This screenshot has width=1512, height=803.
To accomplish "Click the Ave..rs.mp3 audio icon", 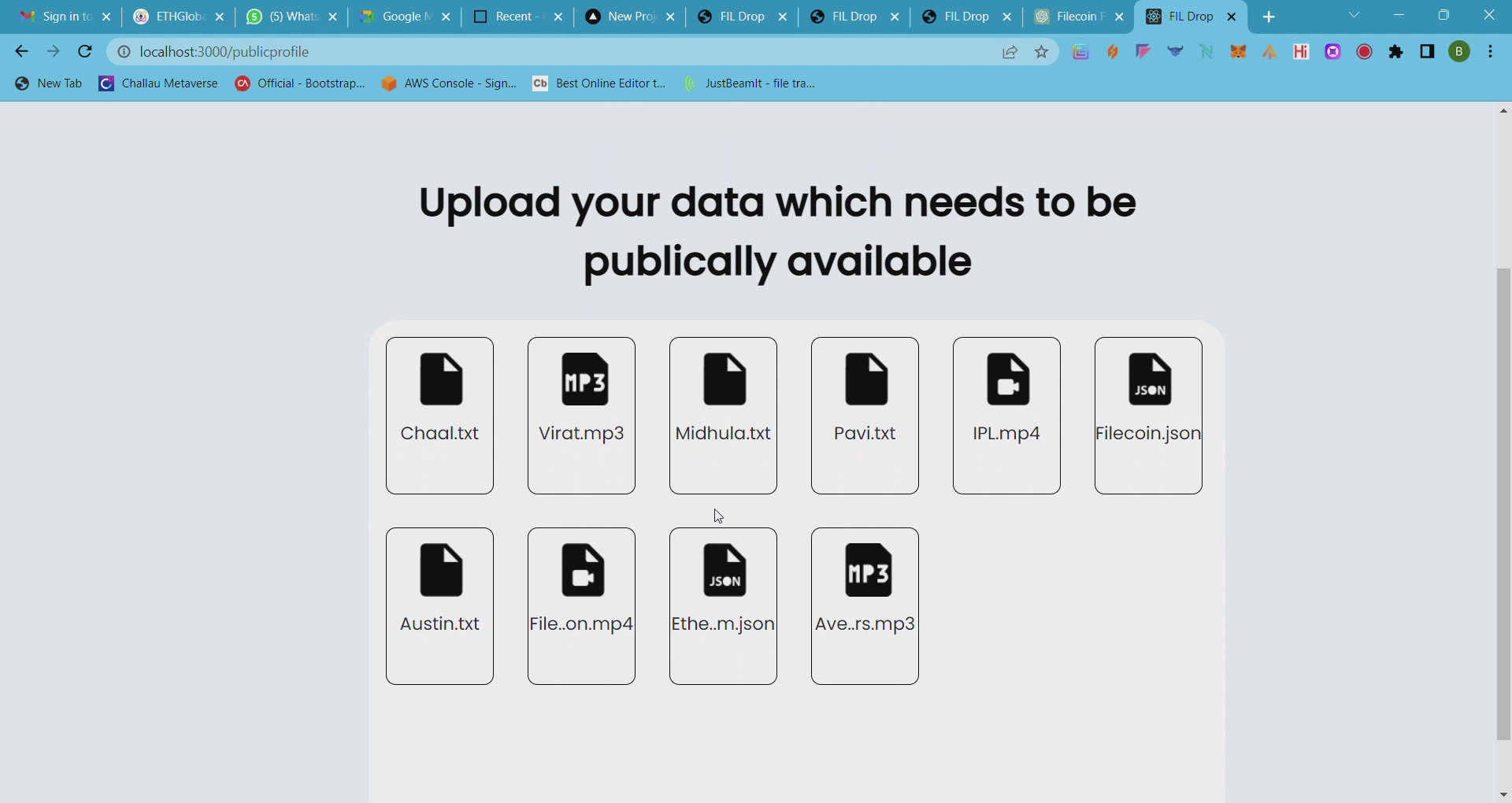I will (x=868, y=569).
